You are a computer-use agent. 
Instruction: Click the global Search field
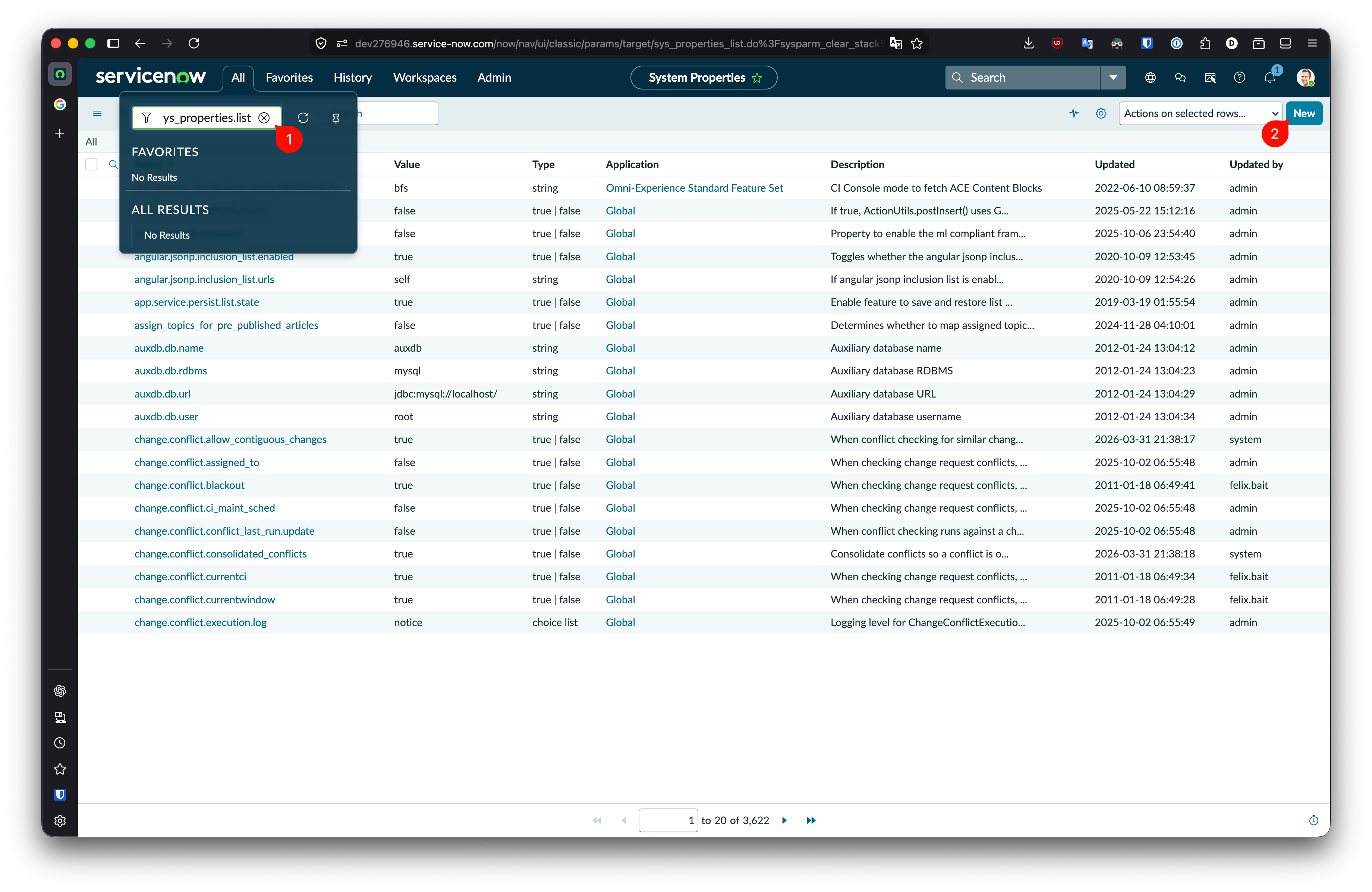[1023, 77]
